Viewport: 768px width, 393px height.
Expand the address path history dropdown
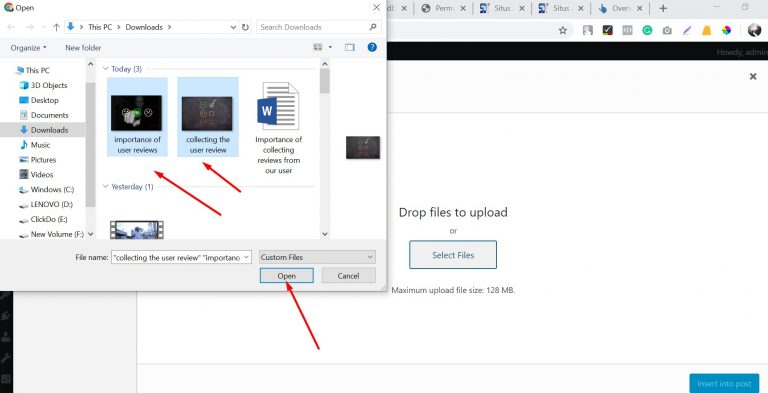233,27
